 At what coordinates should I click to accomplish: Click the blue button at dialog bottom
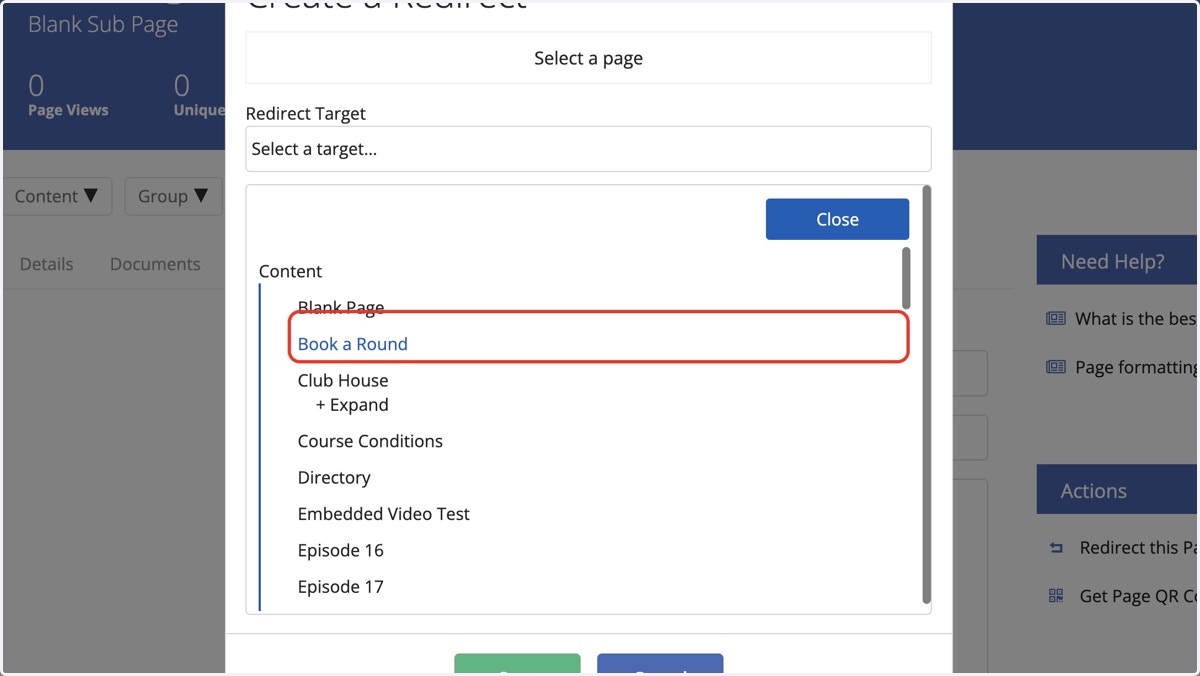point(660,665)
